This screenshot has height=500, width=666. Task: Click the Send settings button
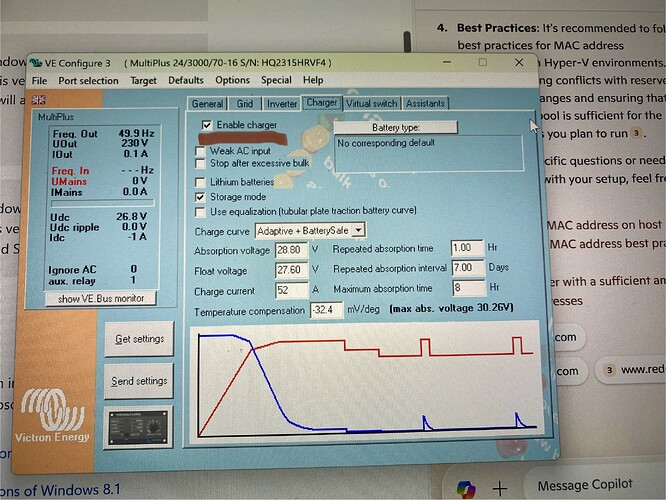pos(139,381)
